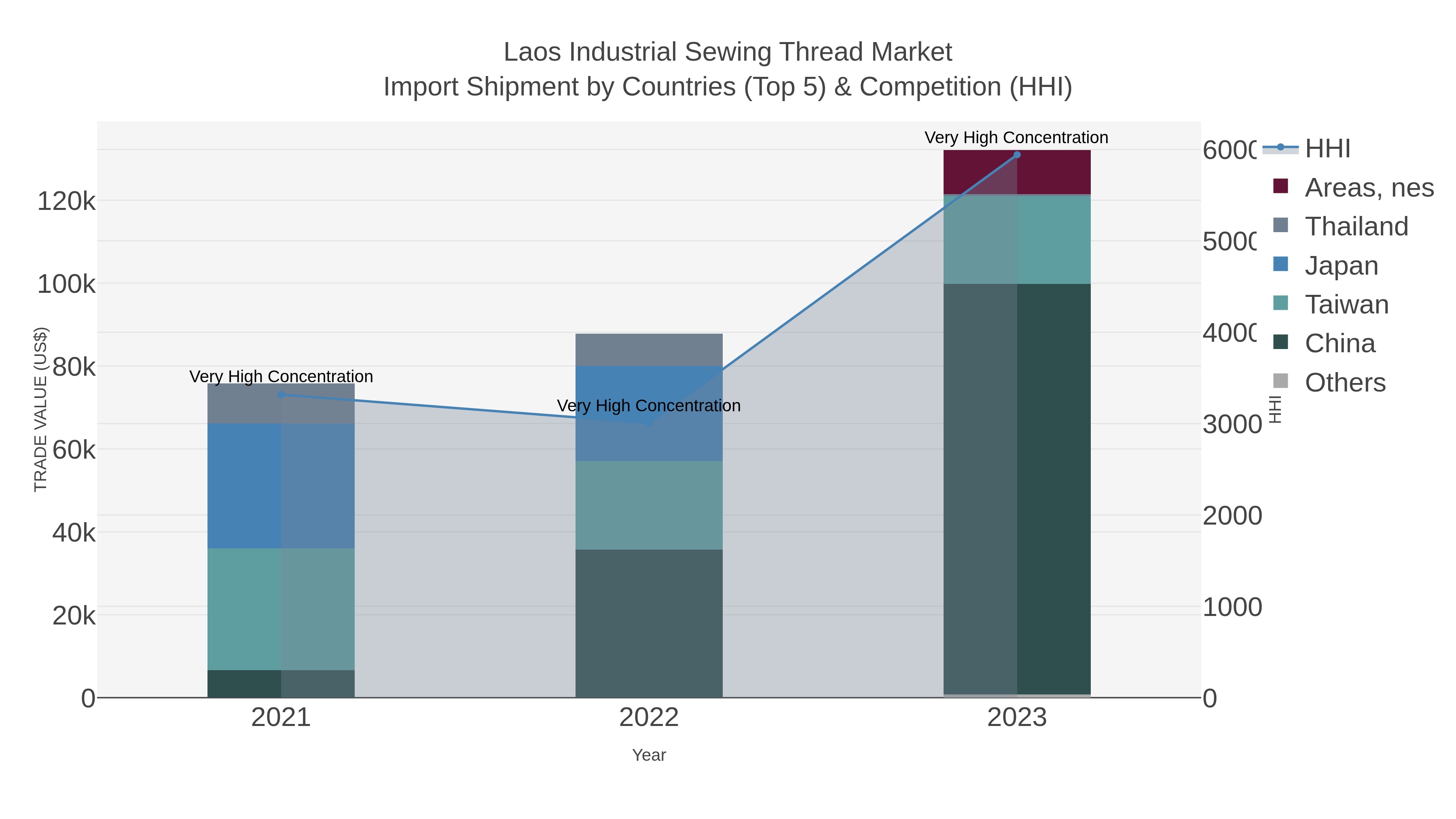This screenshot has height=819, width=1456.
Task: Toggle the China legend entry
Action: point(1324,344)
